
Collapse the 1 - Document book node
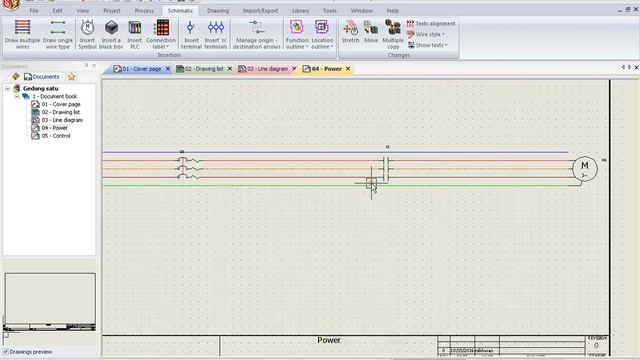click(17, 96)
